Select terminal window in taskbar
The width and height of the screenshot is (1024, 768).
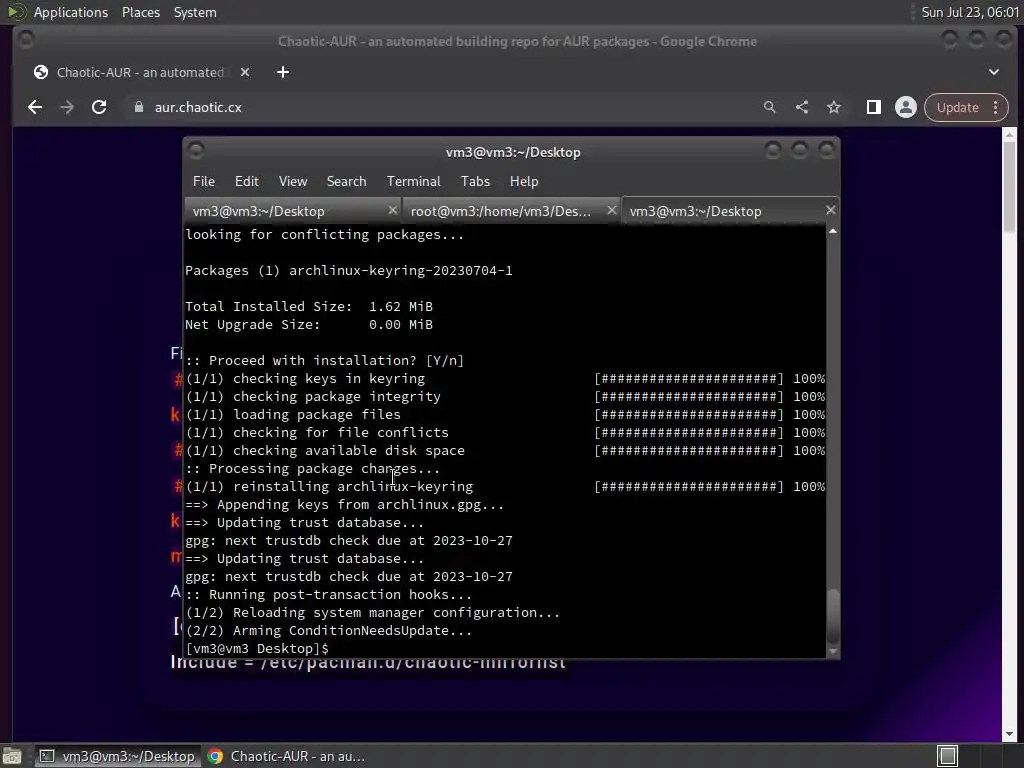click(118, 756)
